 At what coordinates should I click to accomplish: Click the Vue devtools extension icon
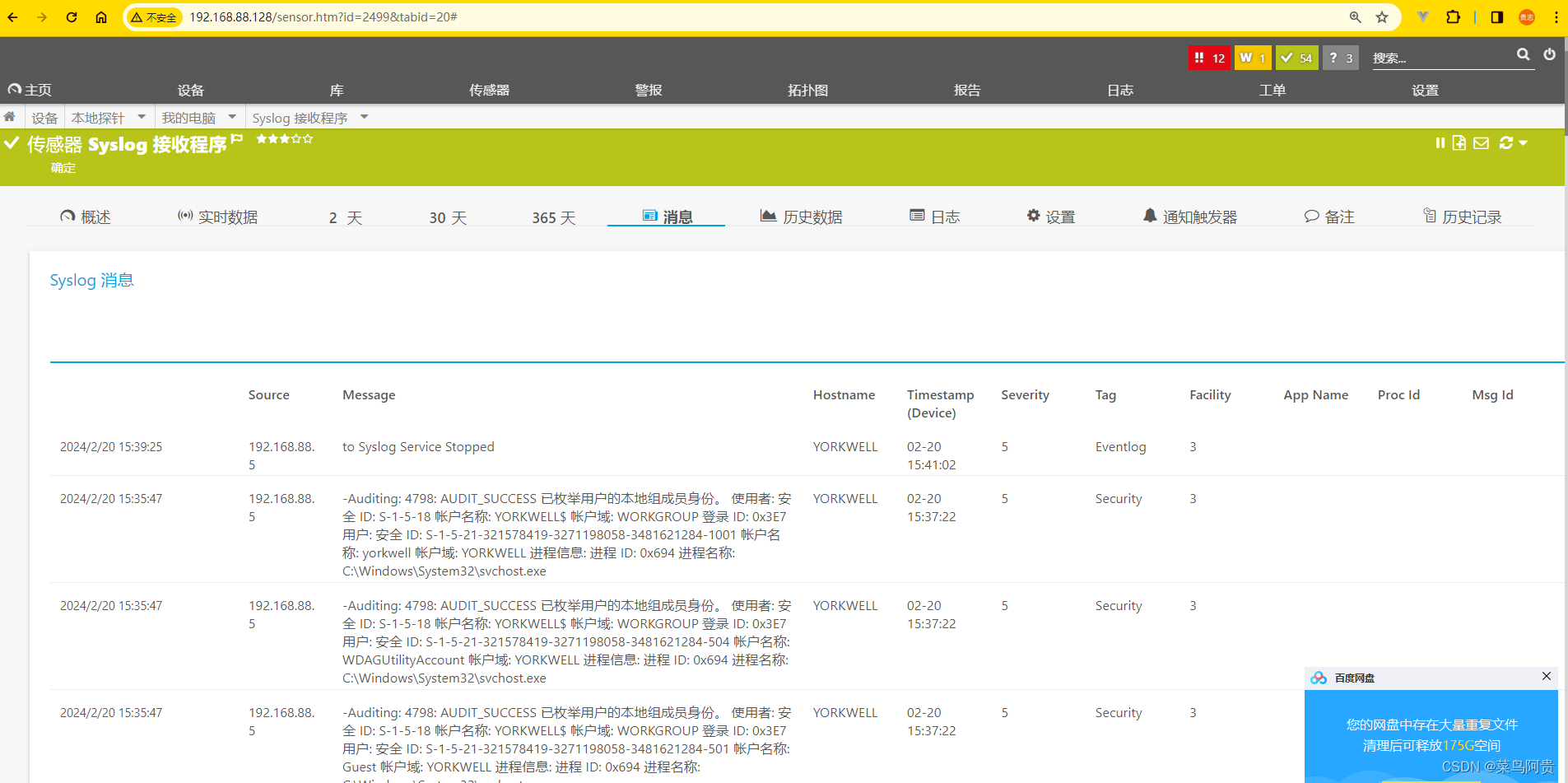[1422, 17]
